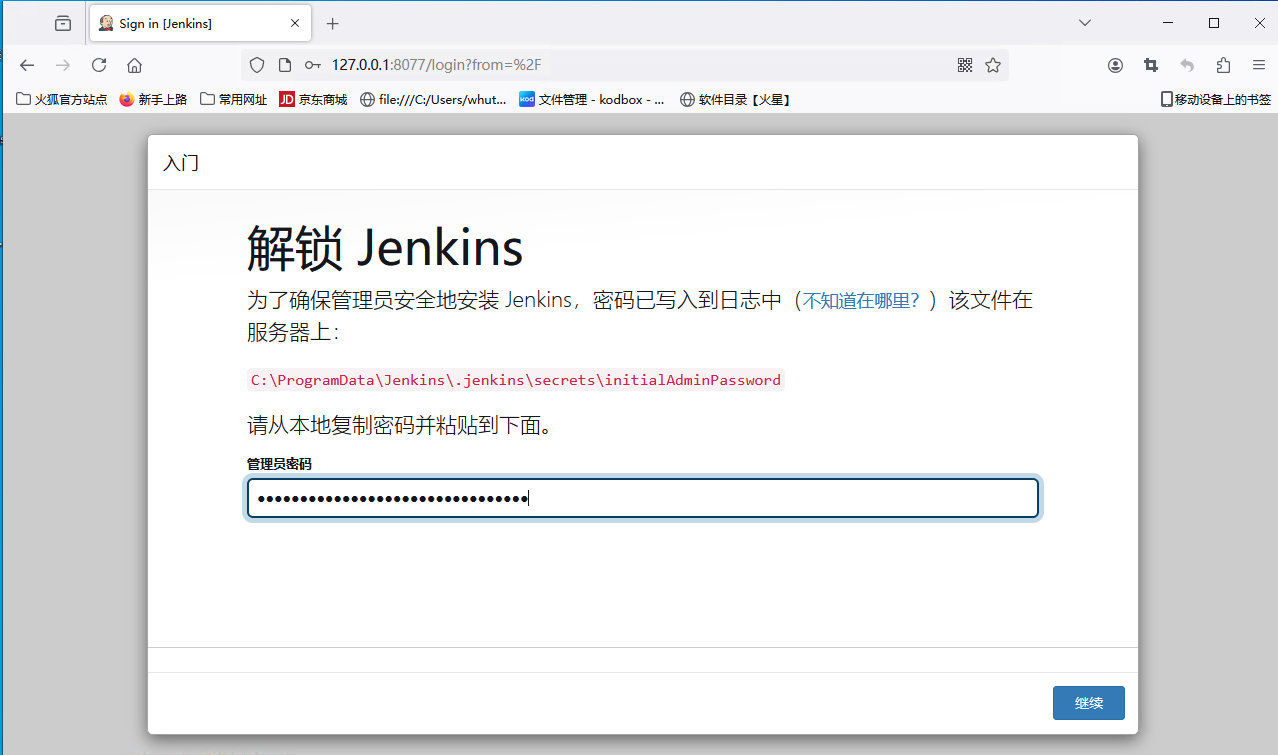
Task: Select the Sign in [Jenkins] tab
Action: 200,23
